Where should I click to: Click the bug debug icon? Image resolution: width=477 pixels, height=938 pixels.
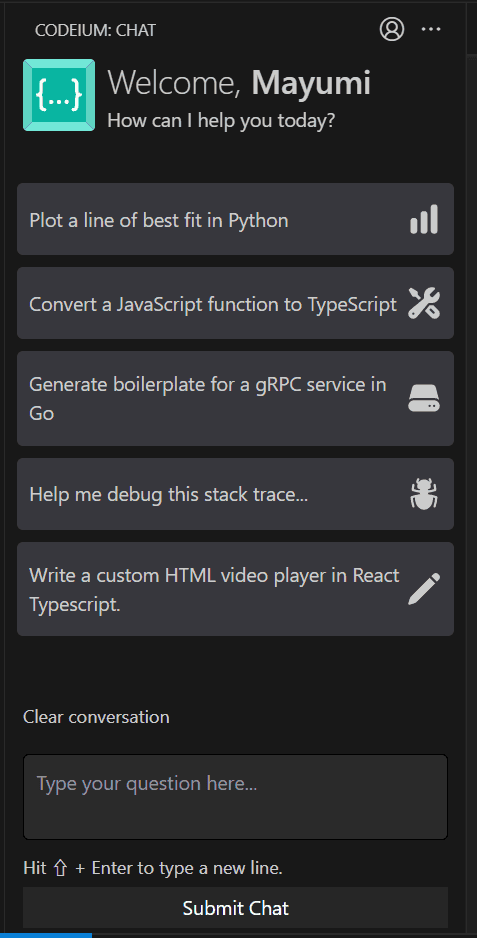click(x=424, y=494)
